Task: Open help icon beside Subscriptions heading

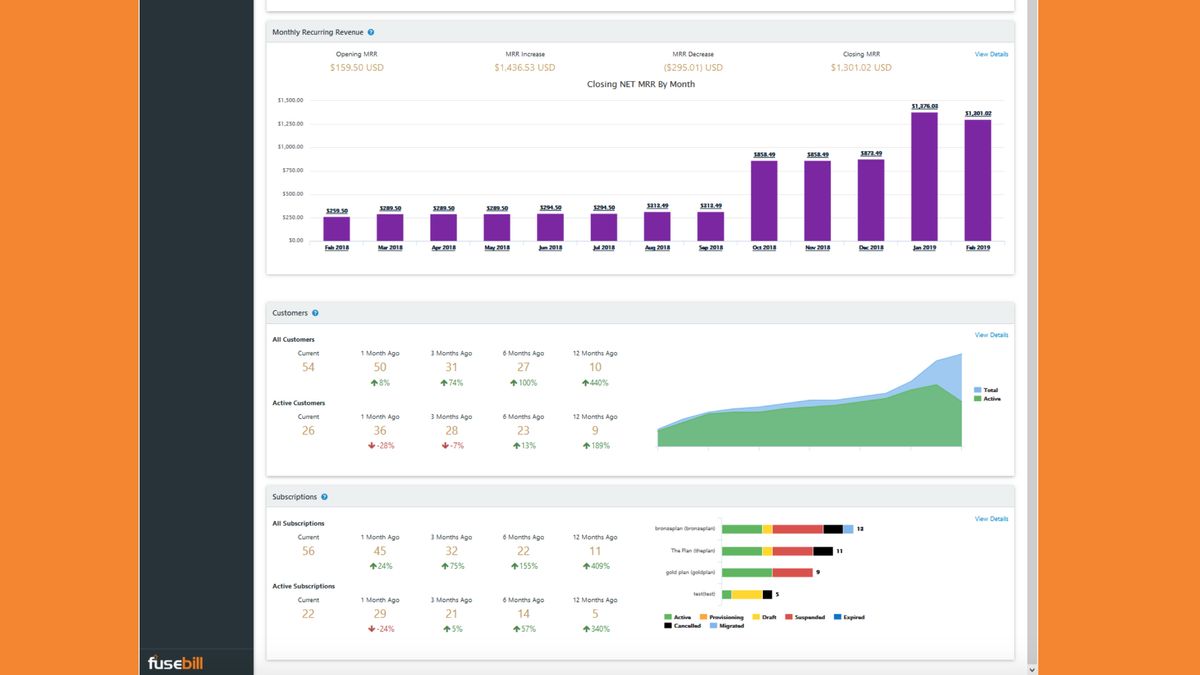Action: pyautogui.click(x=325, y=497)
